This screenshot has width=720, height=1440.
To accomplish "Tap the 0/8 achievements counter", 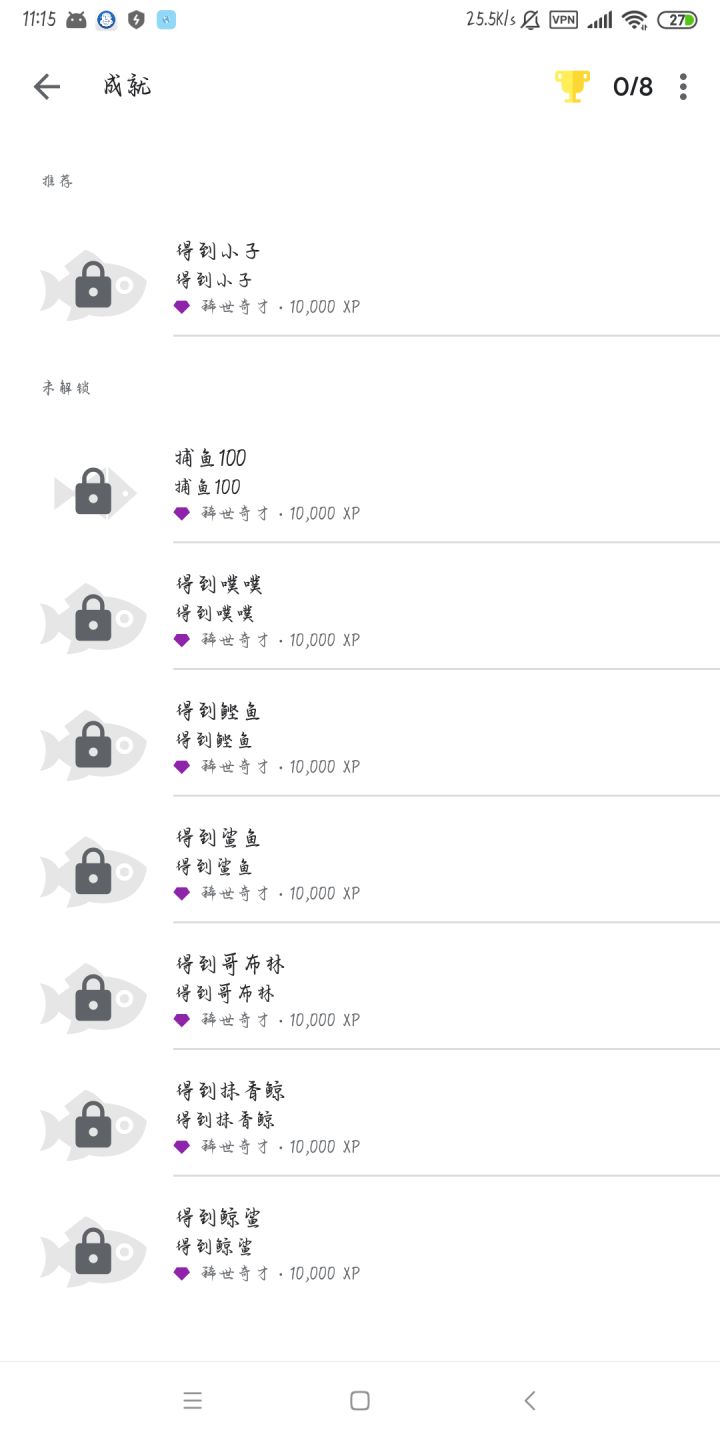I will (x=633, y=87).
